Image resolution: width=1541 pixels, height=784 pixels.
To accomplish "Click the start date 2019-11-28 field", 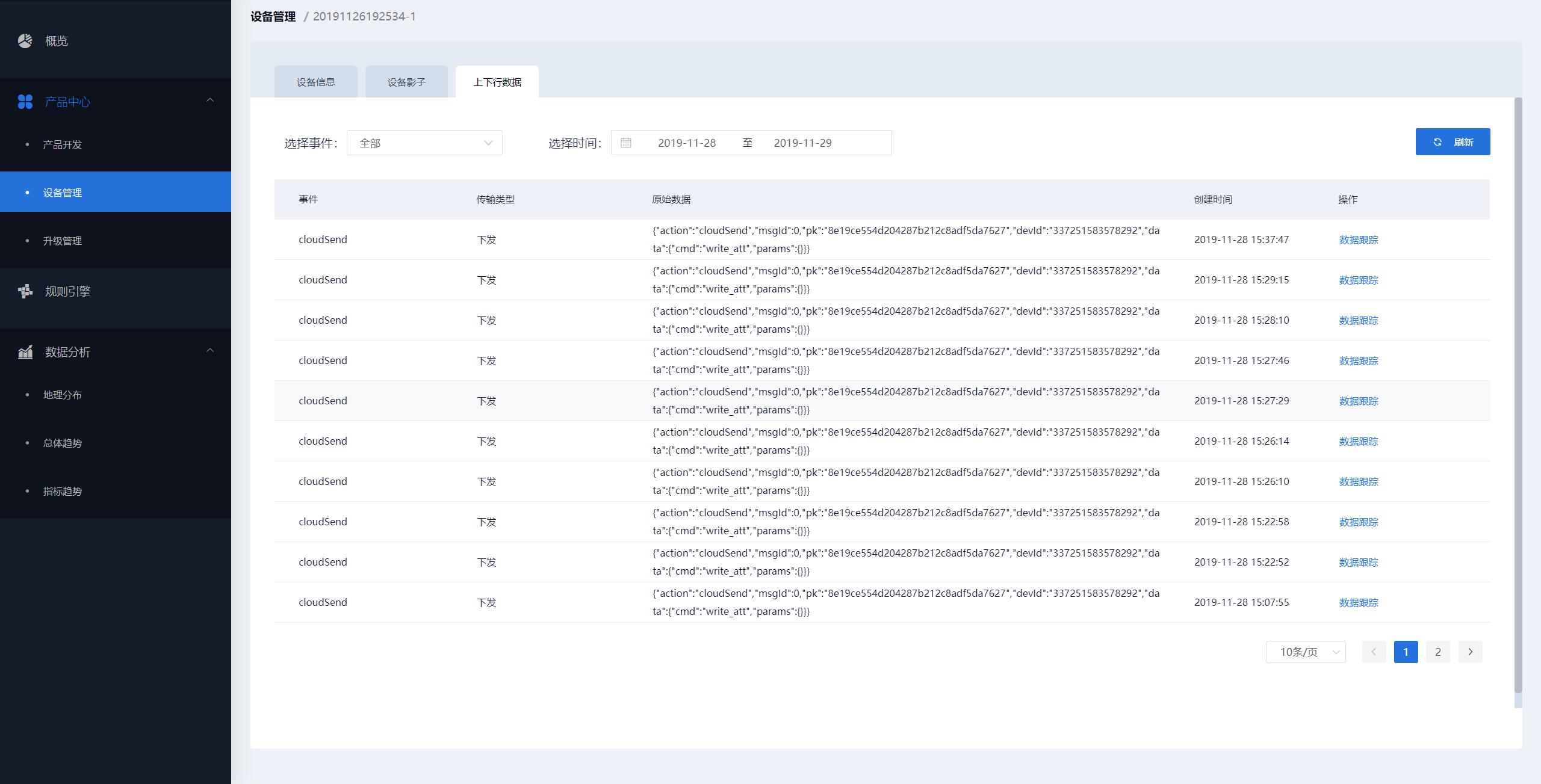I will point(687,143).
